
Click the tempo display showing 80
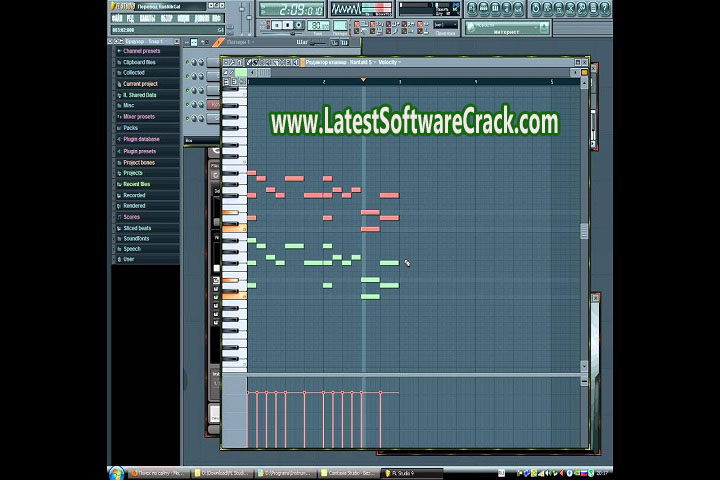tap(318, 26)
